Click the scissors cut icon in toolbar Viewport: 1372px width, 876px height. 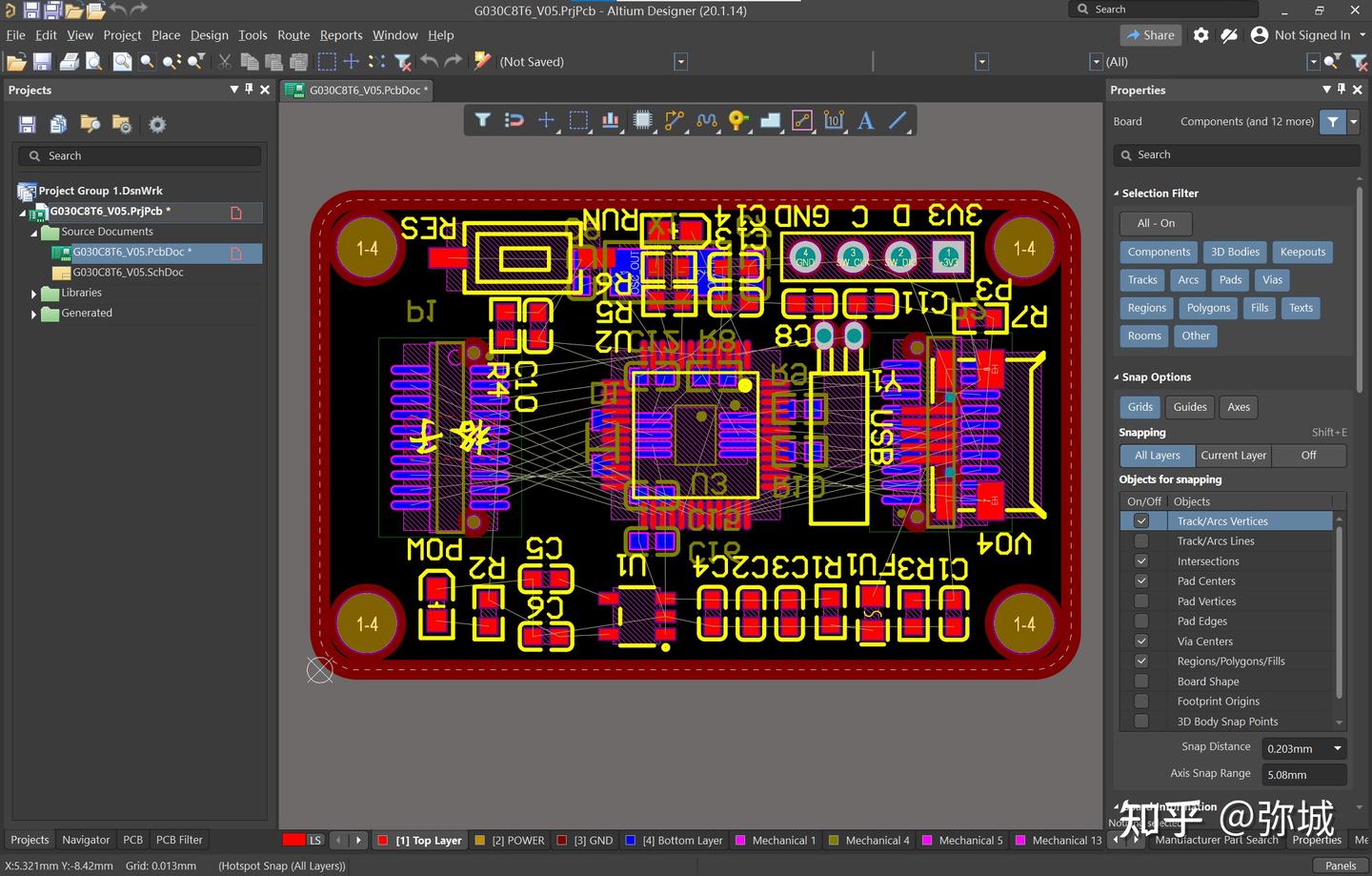tap(225, 62)
